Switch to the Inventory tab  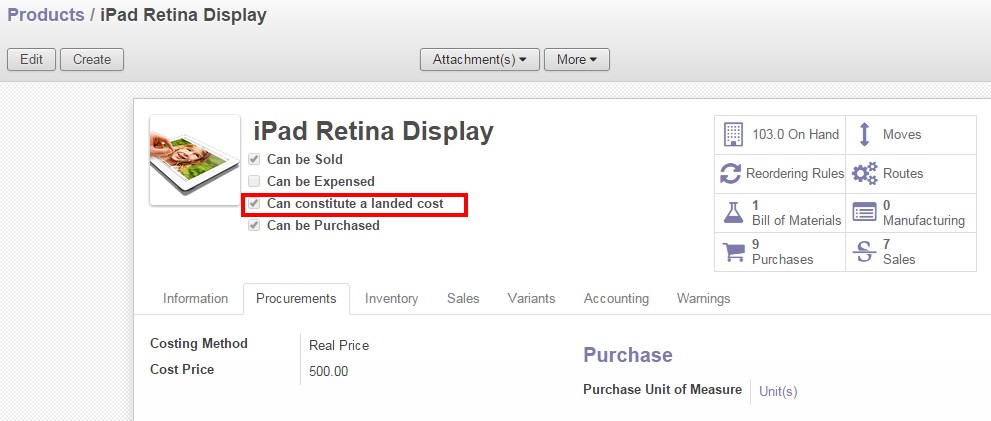[x=391, y=298]
